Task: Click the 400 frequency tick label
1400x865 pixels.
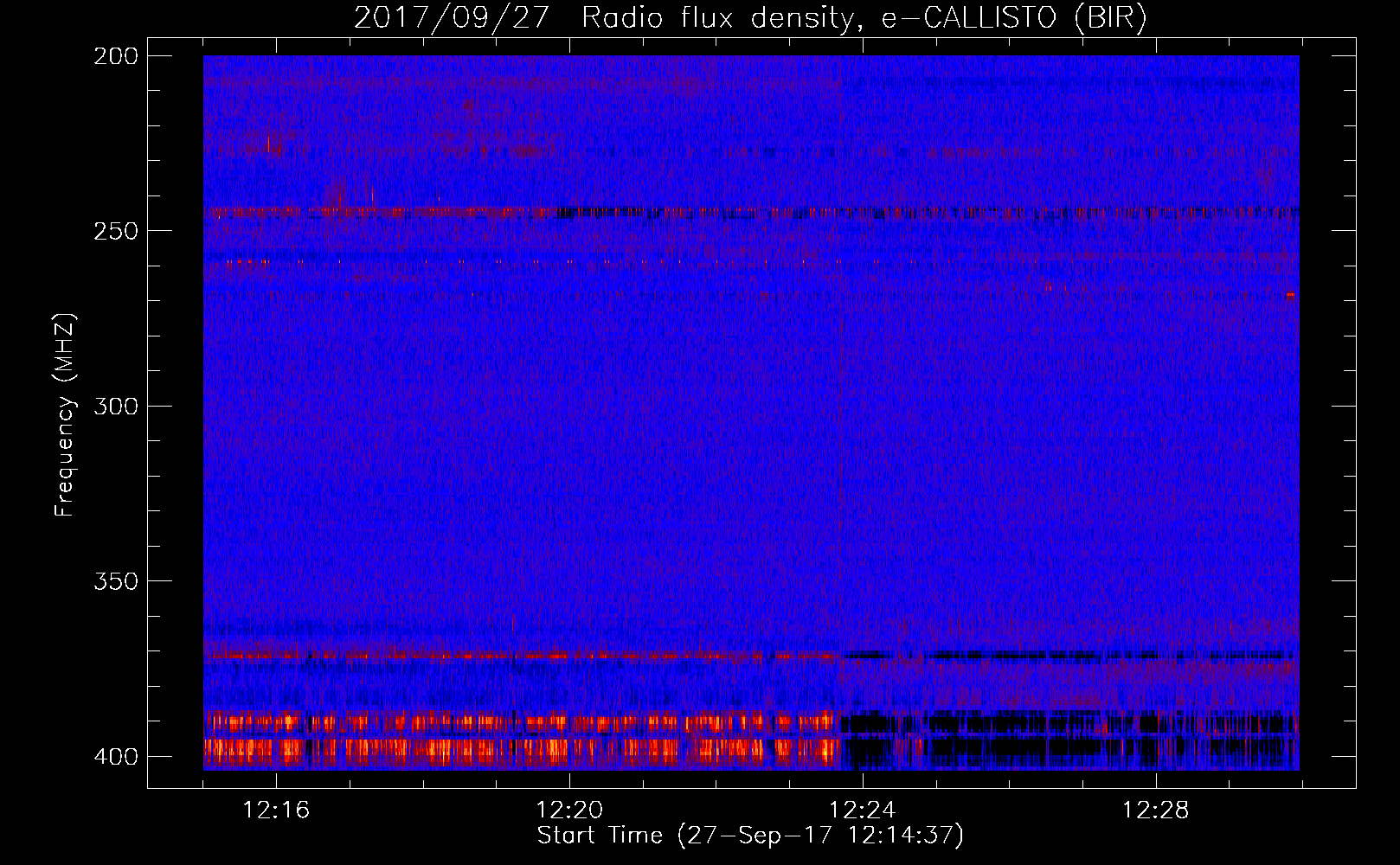Action: click(115, 756)
